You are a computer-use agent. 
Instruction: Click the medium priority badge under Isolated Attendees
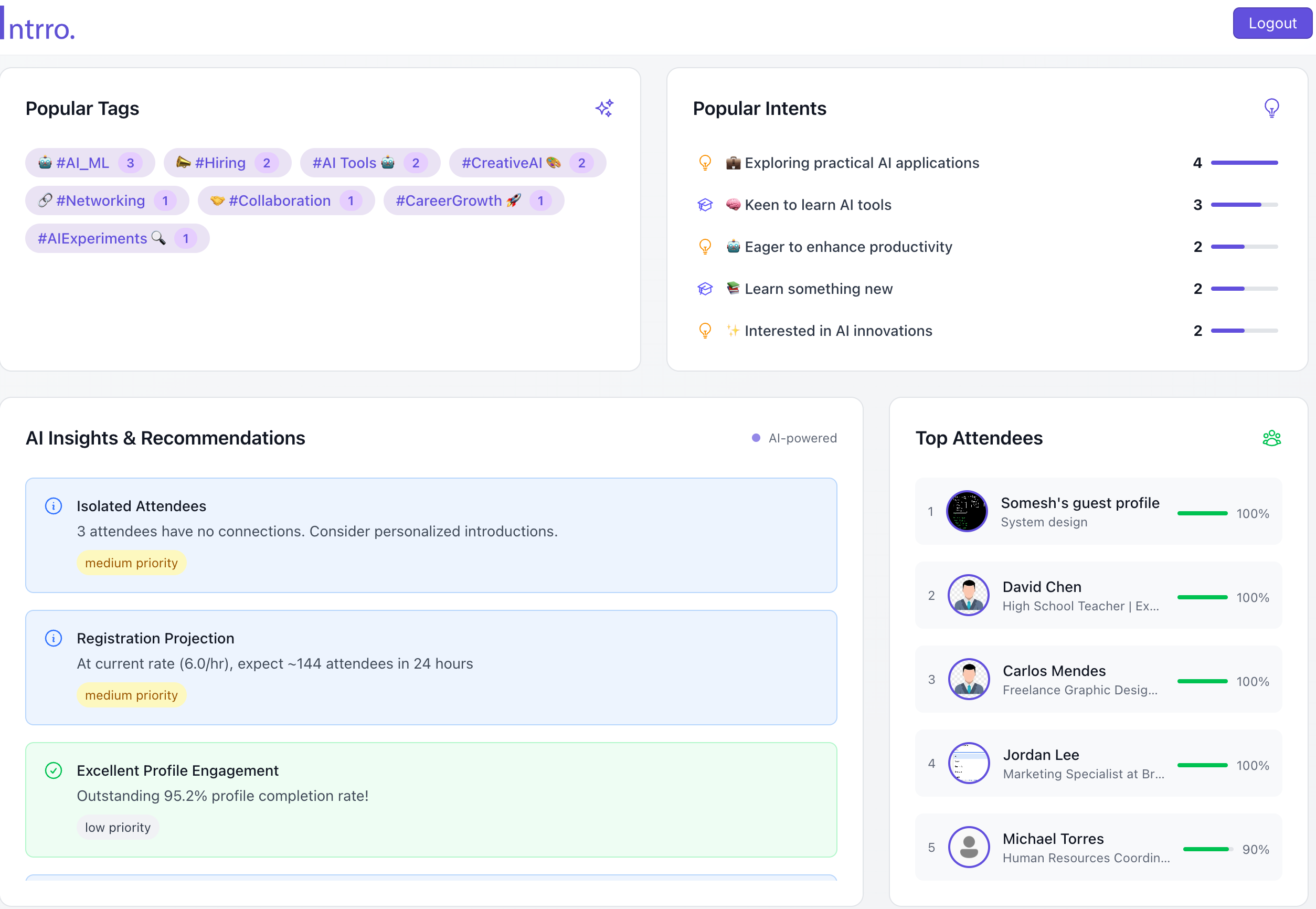[x=131, y=563]
